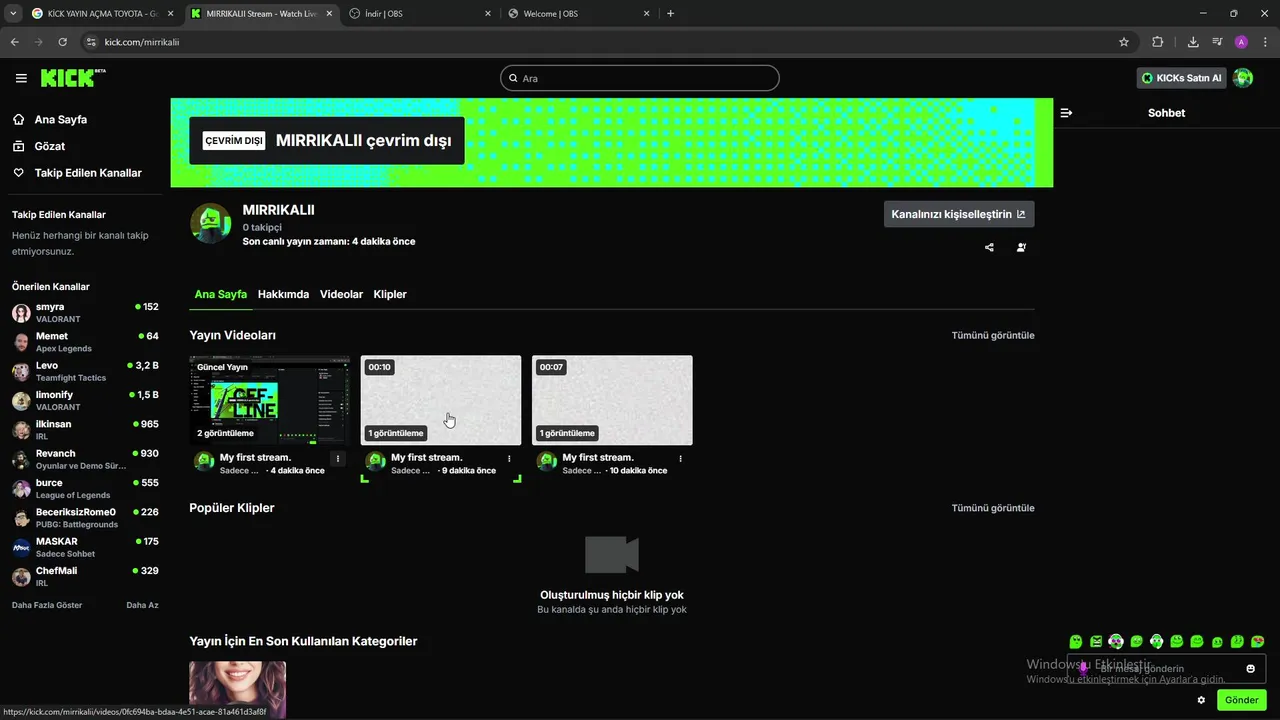
Task: Open recommended channel Memet
Action: (85, 342)
